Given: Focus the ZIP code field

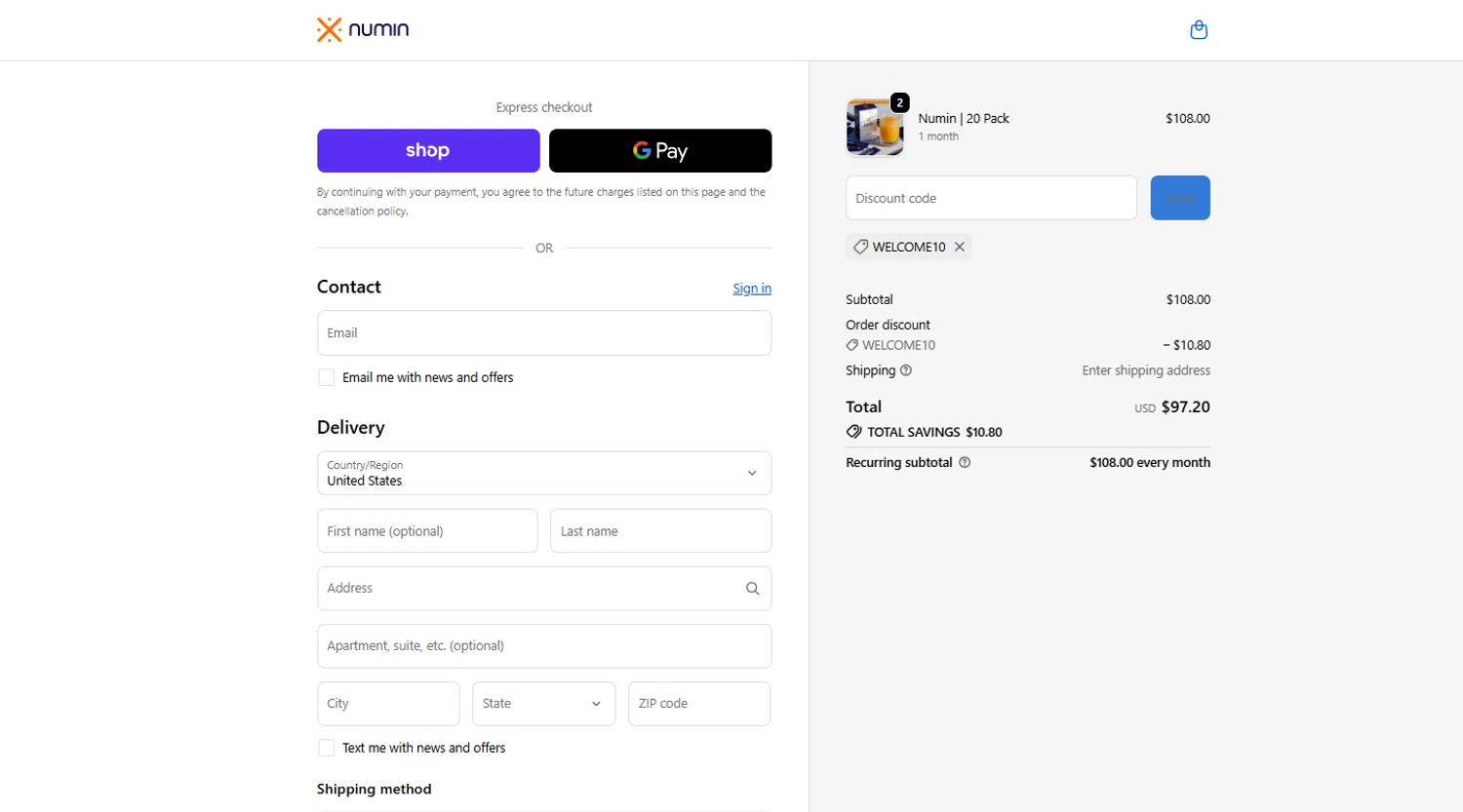Looking at the screenshot, I should click(x=699, y=704).
